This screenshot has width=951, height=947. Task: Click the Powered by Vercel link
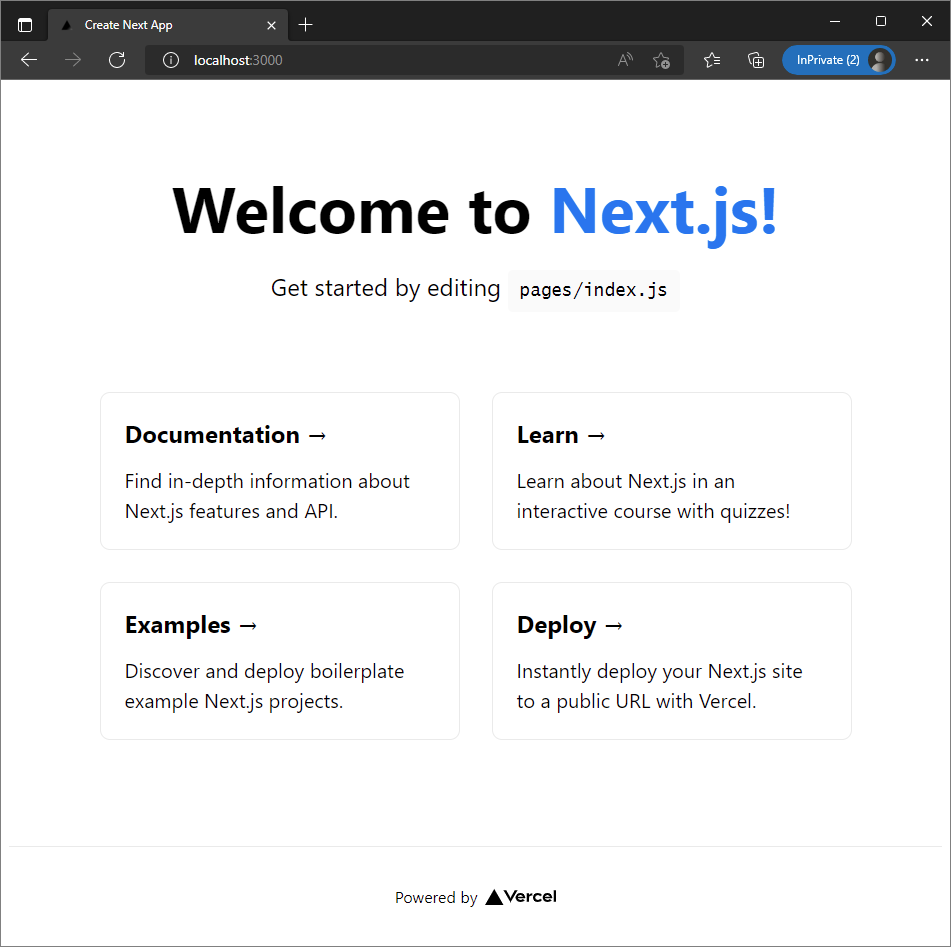tap(476, 897)
